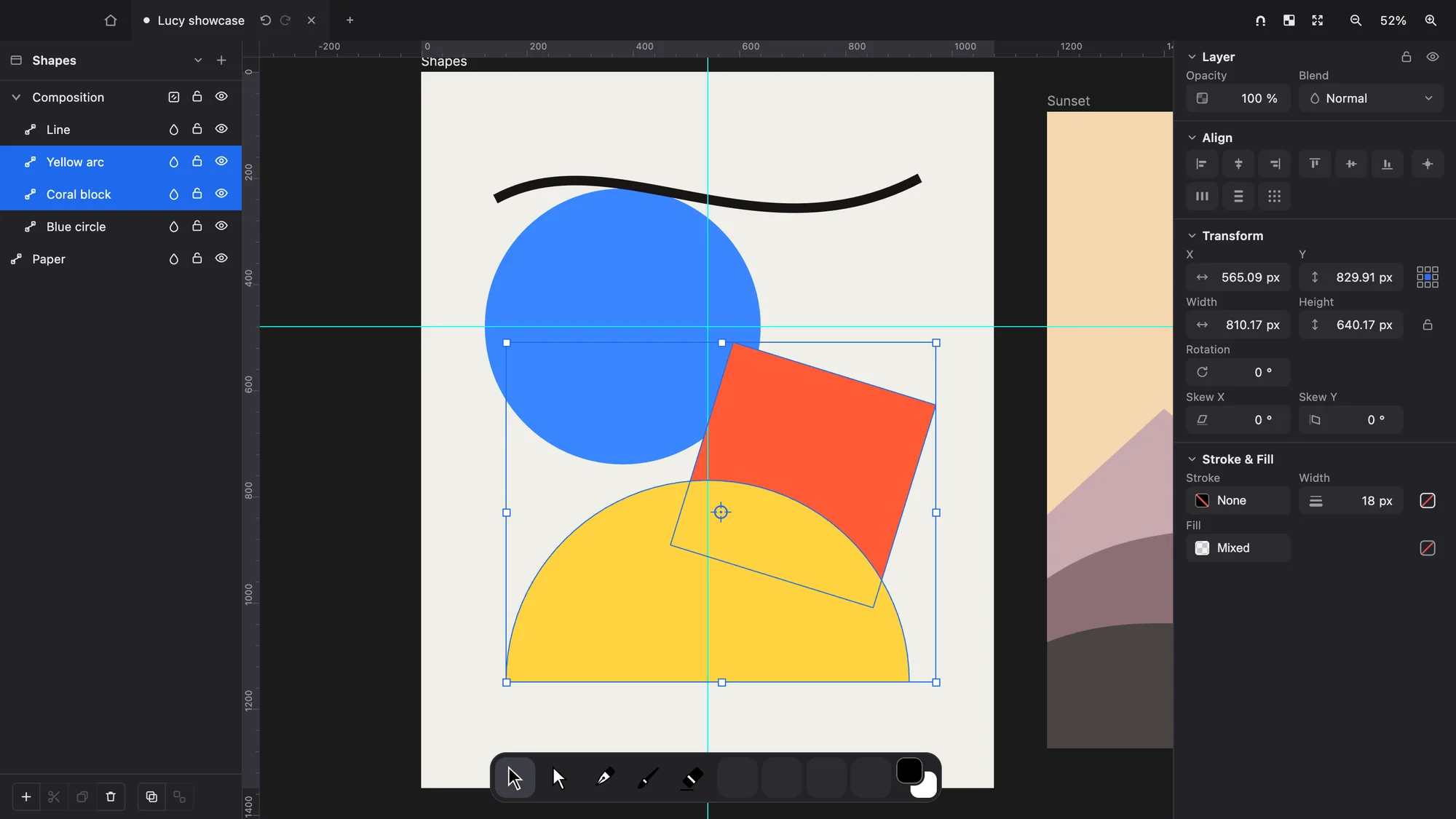
Task: Select the Move (black arrow) tool
Action: point(515,778)
